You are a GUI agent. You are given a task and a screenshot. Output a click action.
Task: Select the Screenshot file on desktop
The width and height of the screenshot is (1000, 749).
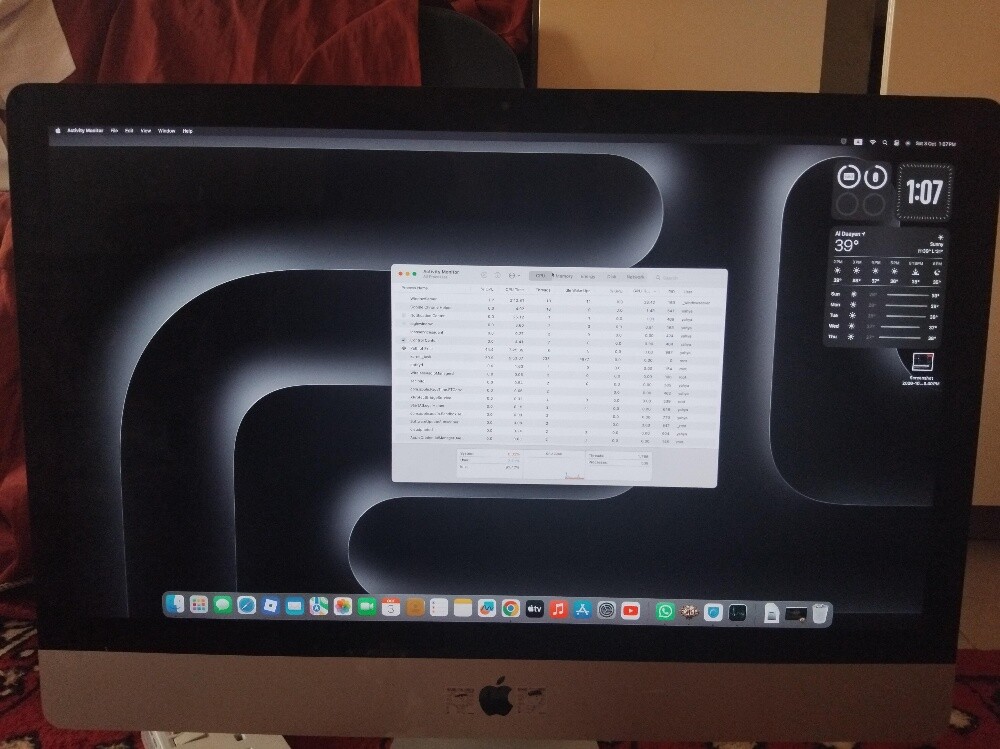[x=923, y=369]
